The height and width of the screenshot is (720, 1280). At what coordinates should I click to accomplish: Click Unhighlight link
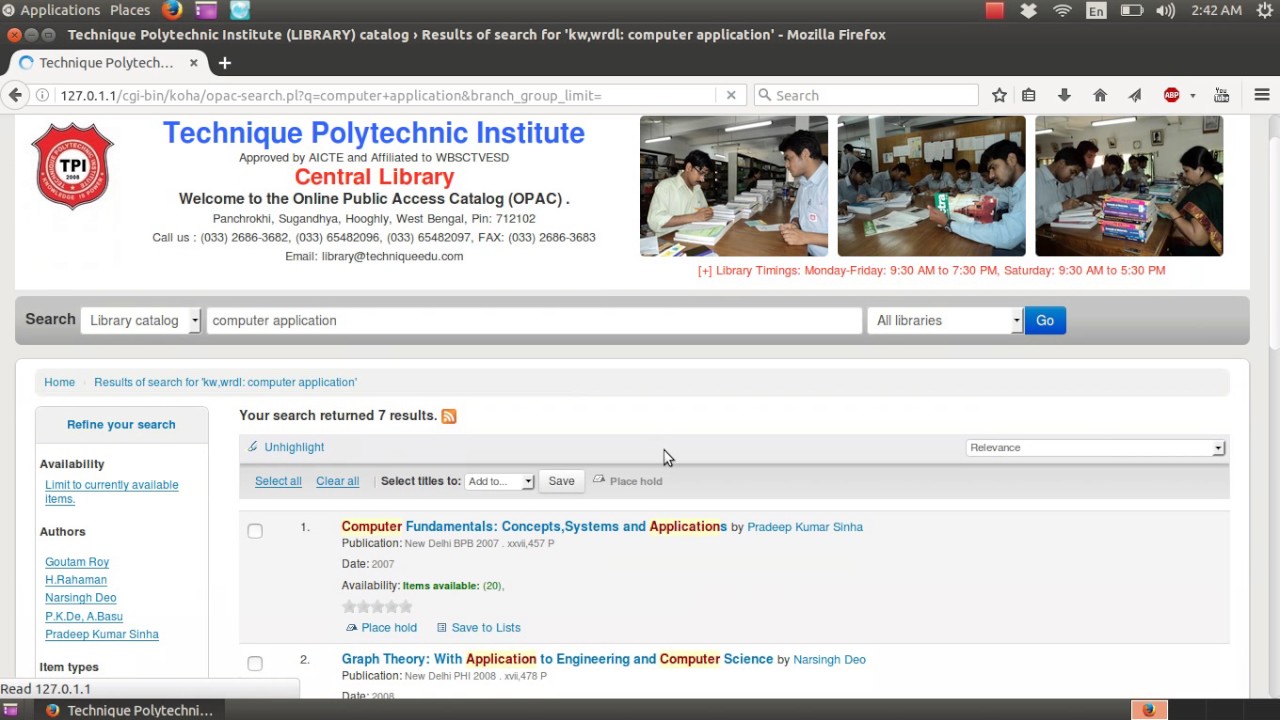coord(294,447)
